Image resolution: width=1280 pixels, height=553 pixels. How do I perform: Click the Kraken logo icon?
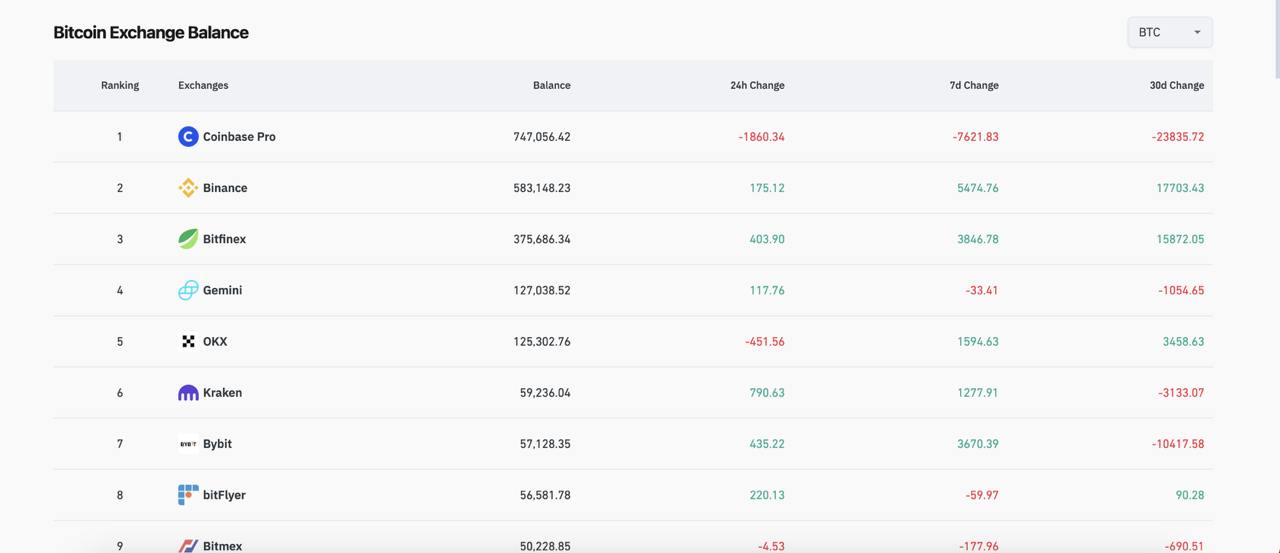click(188, 392)
